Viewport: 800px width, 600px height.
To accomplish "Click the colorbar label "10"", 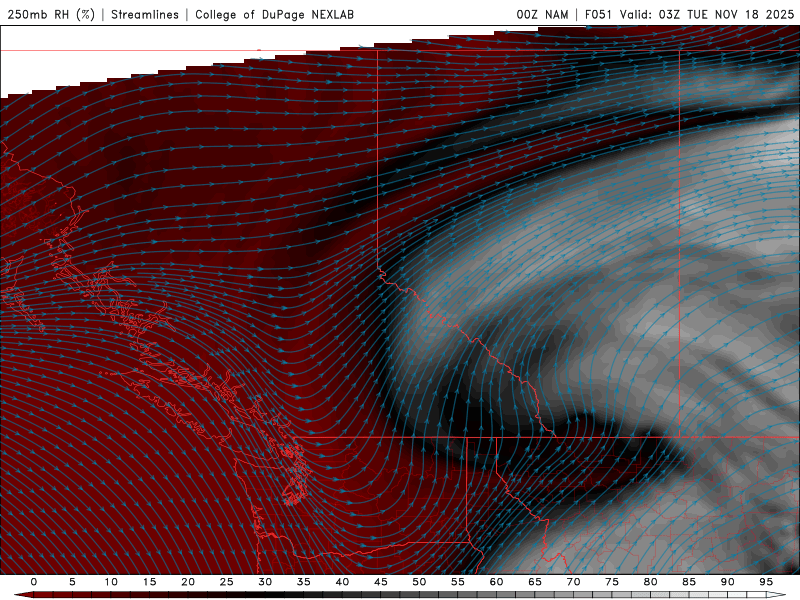I will click(111, 582).
